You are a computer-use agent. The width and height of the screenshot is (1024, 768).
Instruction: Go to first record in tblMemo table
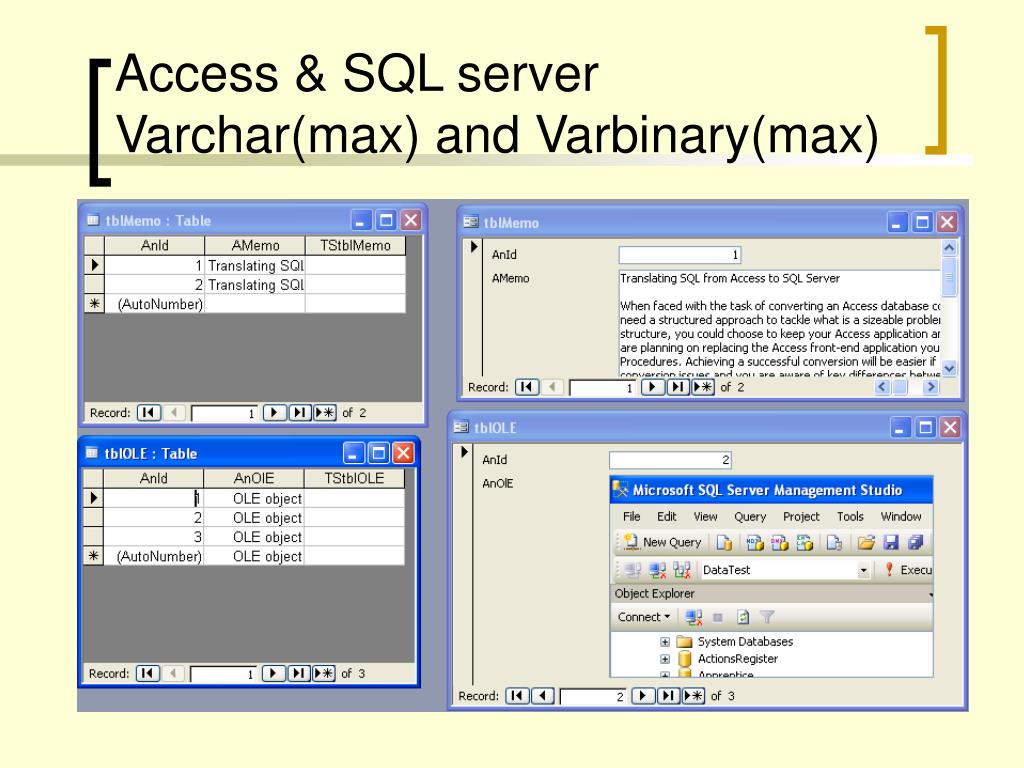[x=147, y=412]
